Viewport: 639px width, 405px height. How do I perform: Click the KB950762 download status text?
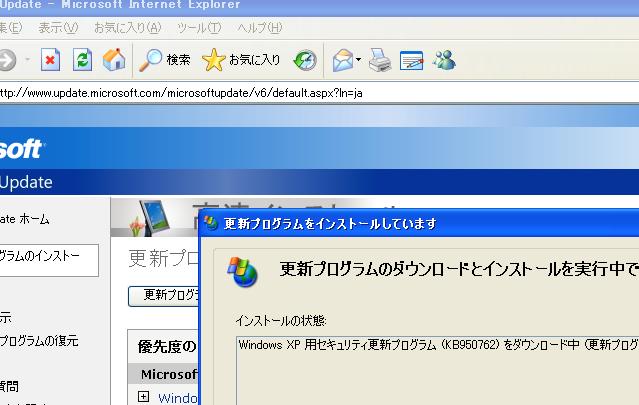tap(438, 345)
